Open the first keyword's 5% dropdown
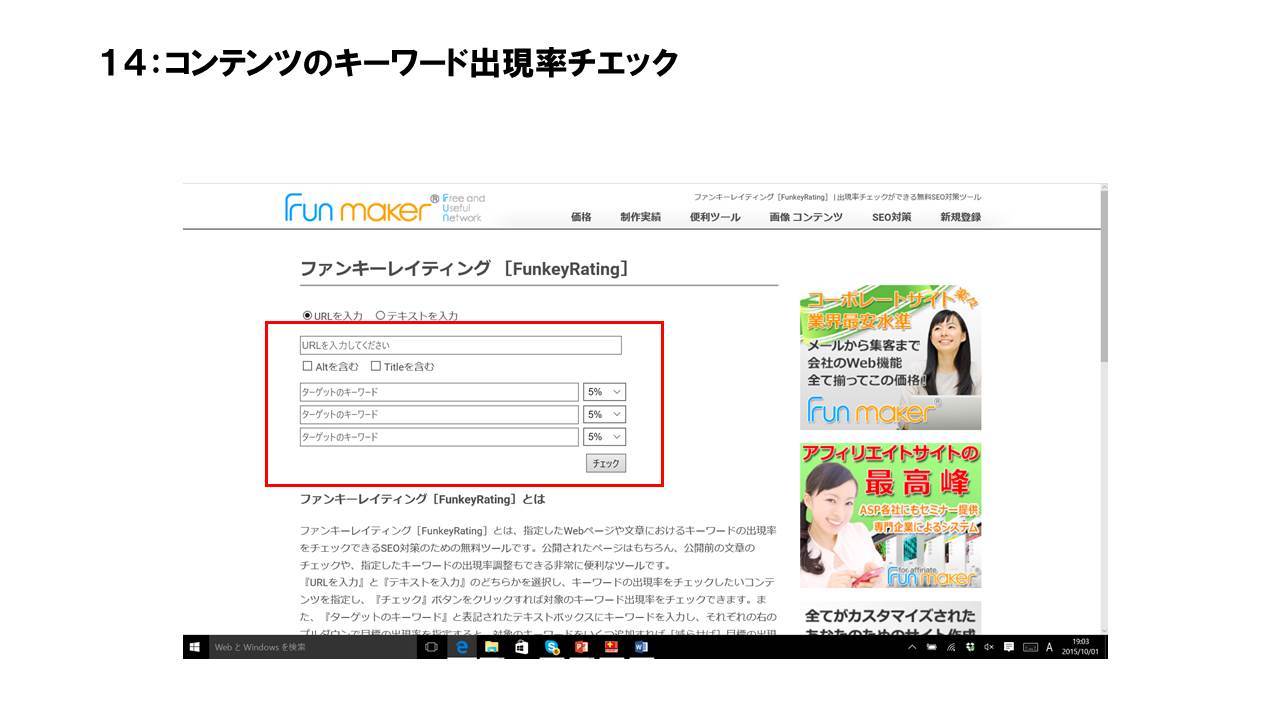 [x=604, y=392]
